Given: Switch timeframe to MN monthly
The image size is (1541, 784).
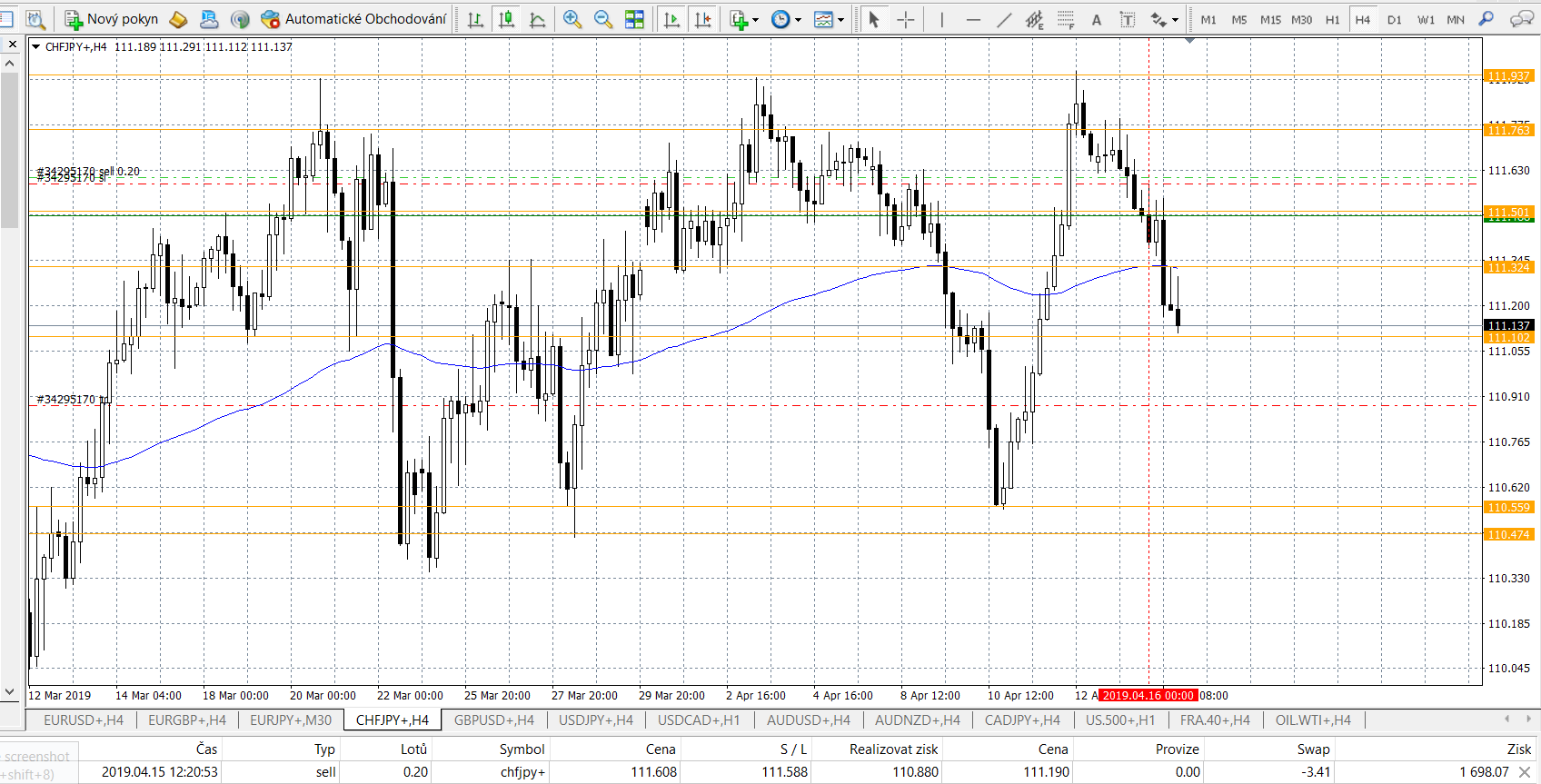Looking at the screenshot, I should click(x=1456, y=19).
